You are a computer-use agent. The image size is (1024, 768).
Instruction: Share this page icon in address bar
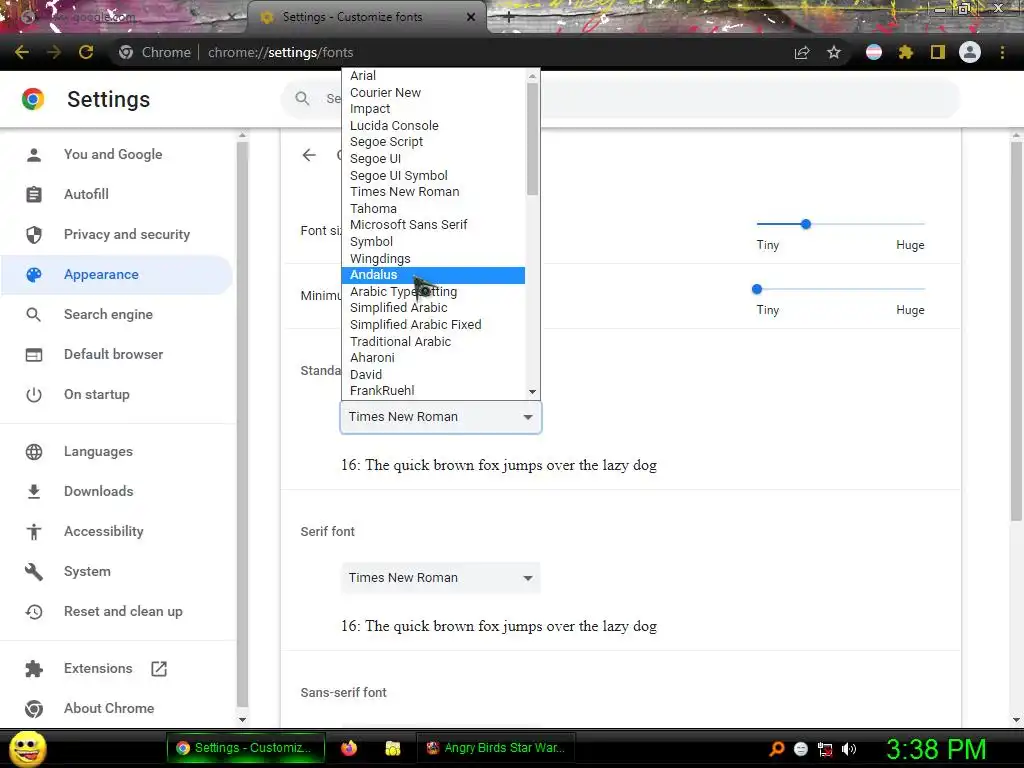[x=802, y=52]
